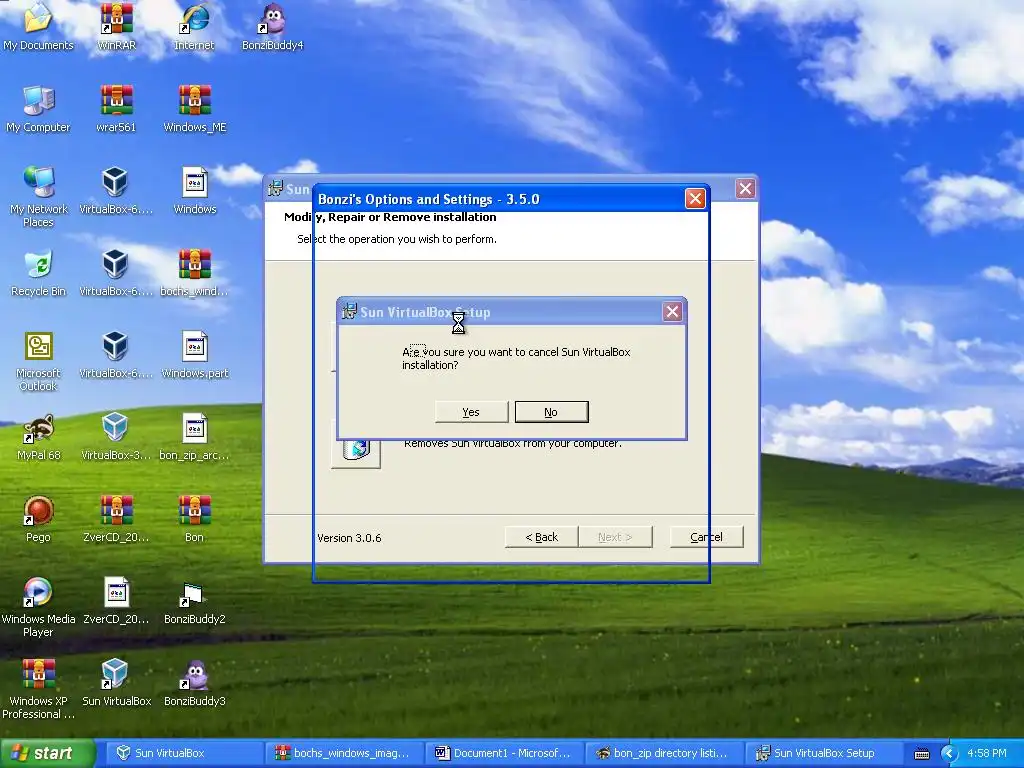Select the Recycle Bin icon
The height and width of the screenshot is (768, 1024).
pyautogui.click(x=38, y=273)
